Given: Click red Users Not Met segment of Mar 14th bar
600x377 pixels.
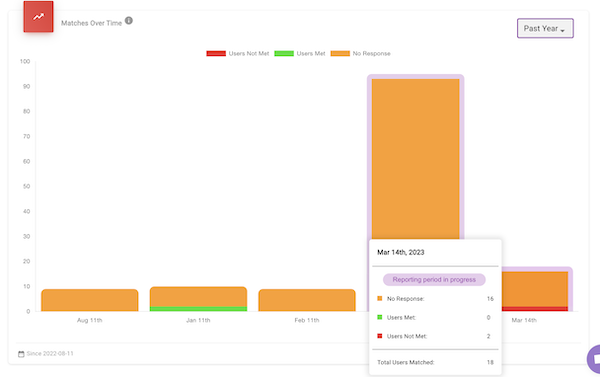Looking at the screenshot, I should (x=535, y=309).
